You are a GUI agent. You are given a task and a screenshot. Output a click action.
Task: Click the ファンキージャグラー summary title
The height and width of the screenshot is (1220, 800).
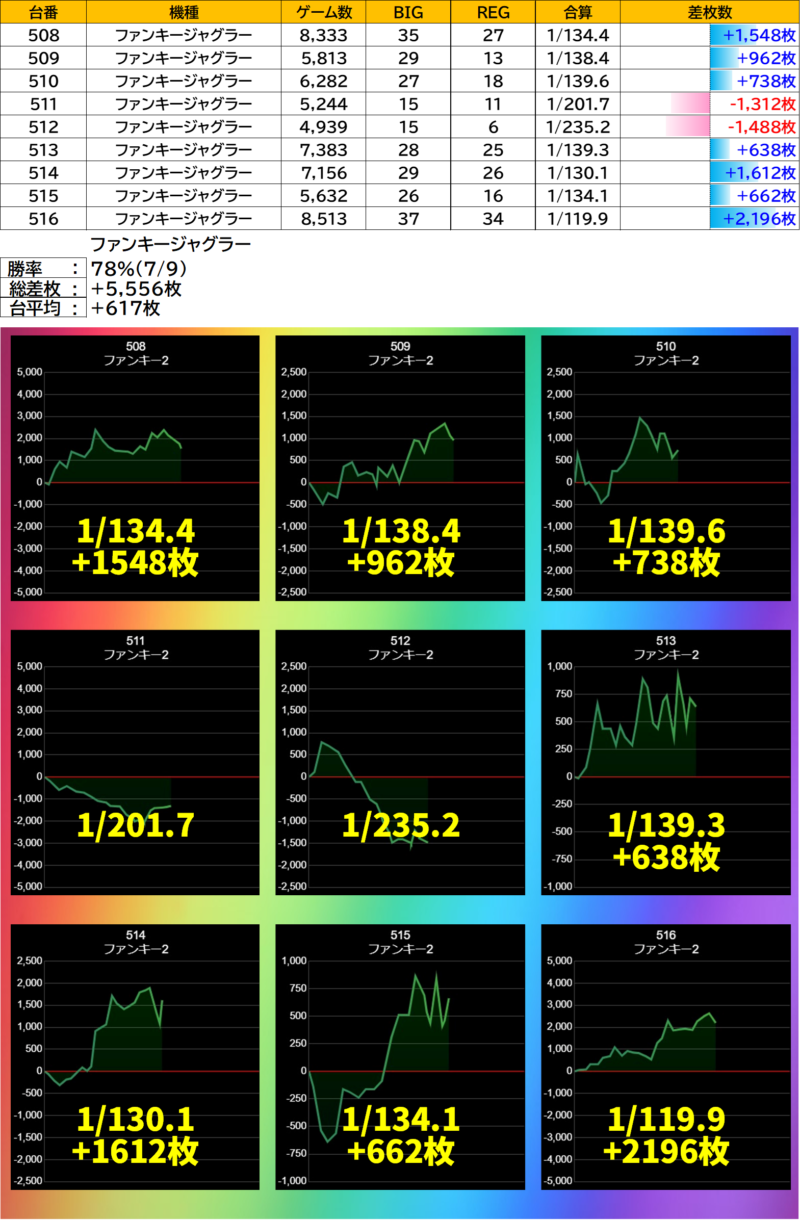[170, 244]
